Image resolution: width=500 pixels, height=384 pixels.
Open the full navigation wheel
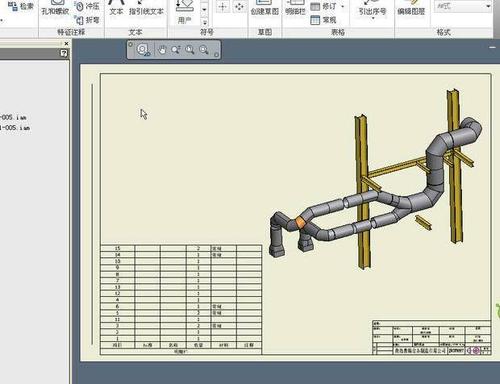pos(143,50)
